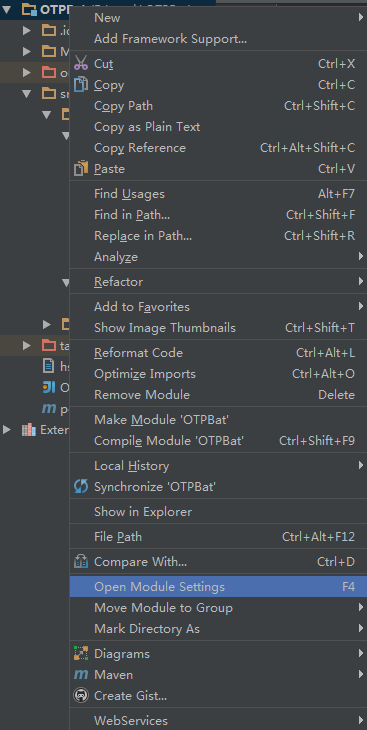Click the External Libraries bars icon
This screenshot has height=730, width=367.
(x=29, y=429)
